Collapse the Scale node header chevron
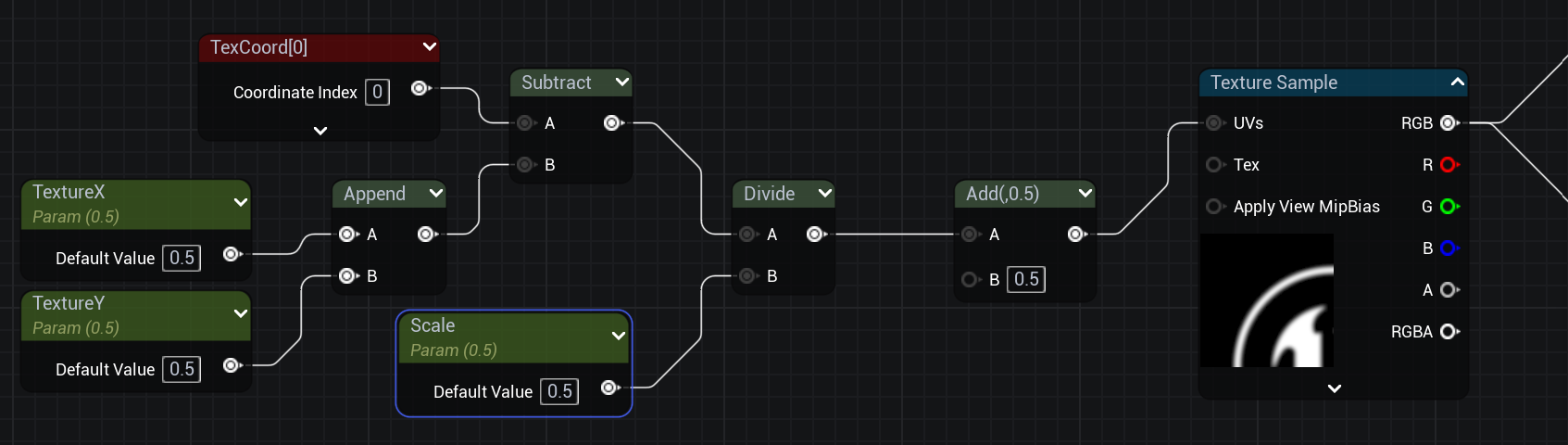The image size is (1568, 445). [x=619, y=336]
